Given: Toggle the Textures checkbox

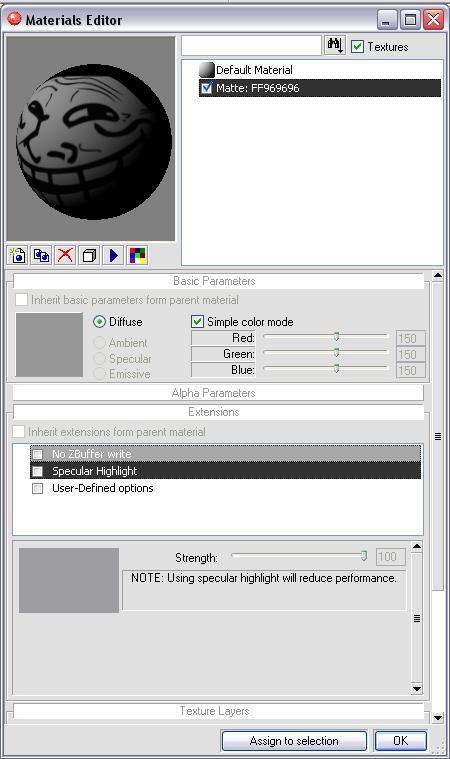Looking at the screenshot, I should coord(357,46).
